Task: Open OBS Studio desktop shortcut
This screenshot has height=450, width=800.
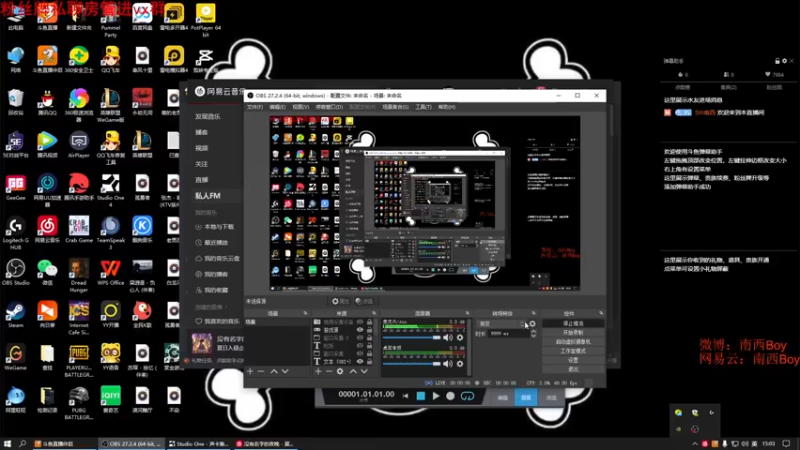Action: 15,272
